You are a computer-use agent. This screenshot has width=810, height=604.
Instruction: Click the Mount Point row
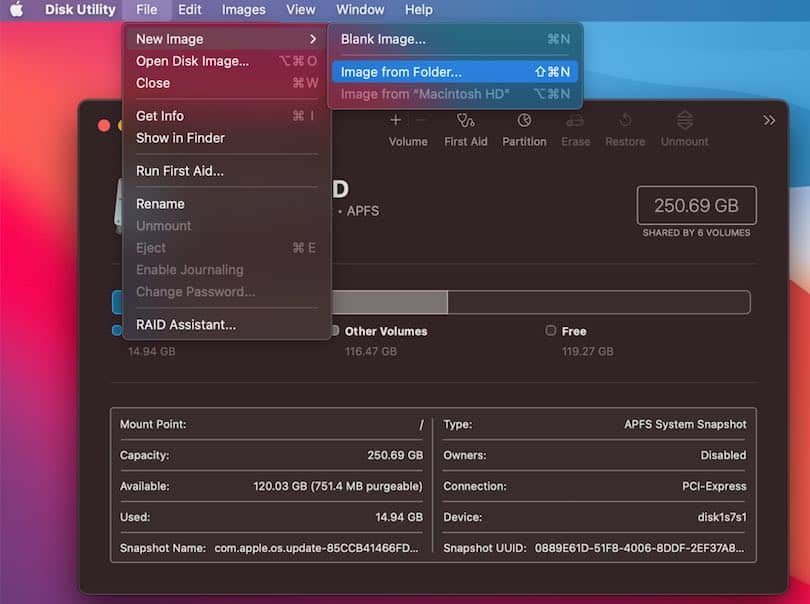coord(272,424)
